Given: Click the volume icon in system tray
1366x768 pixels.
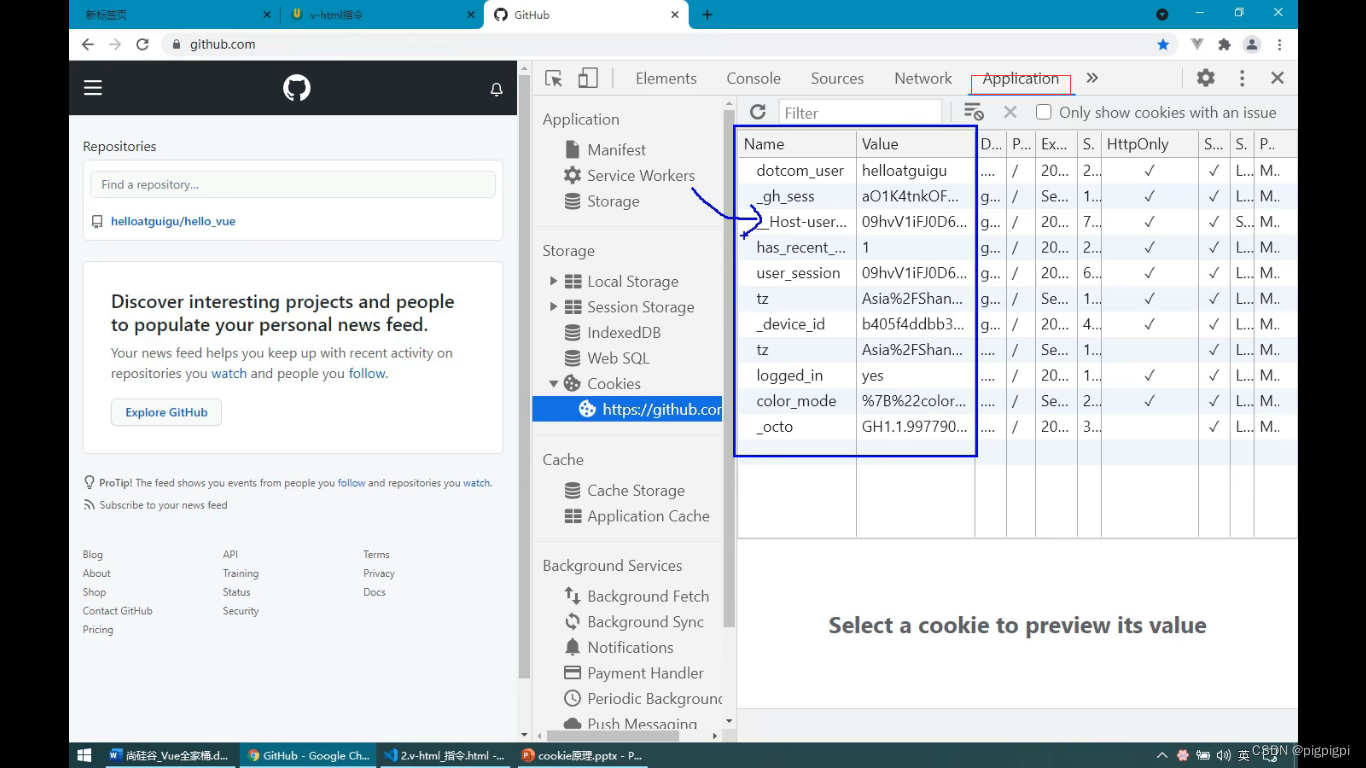Looking at the screenshot, I should [x=1223, y=755].
